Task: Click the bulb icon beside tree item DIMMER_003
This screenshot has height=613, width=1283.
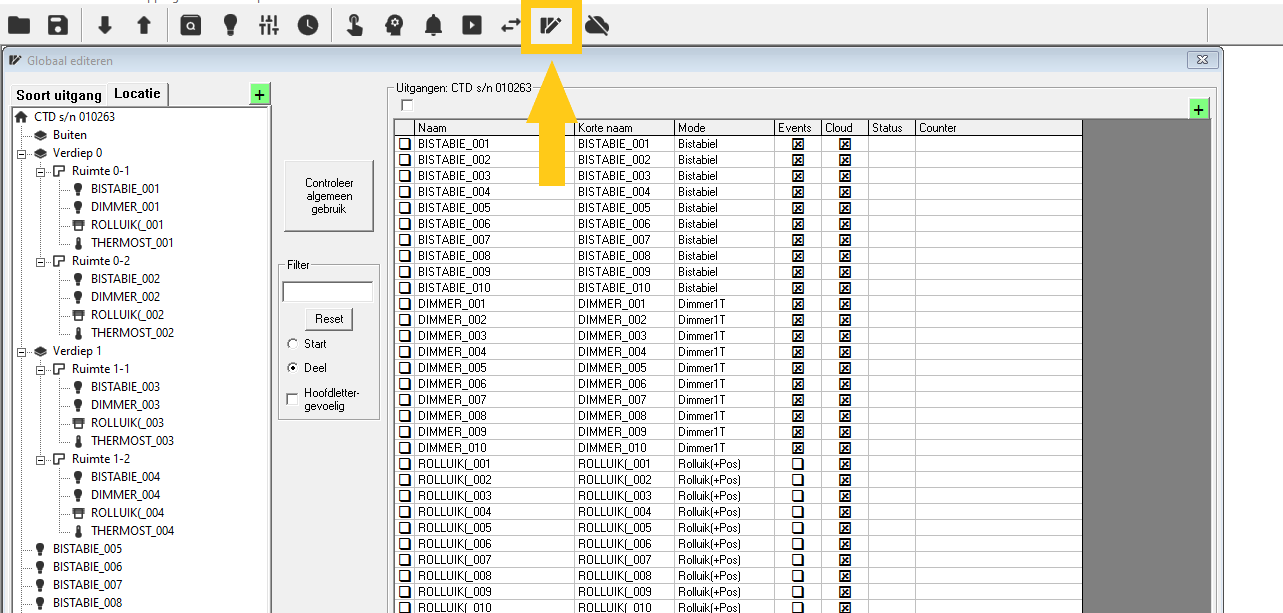Action: [x=78, y=405]
